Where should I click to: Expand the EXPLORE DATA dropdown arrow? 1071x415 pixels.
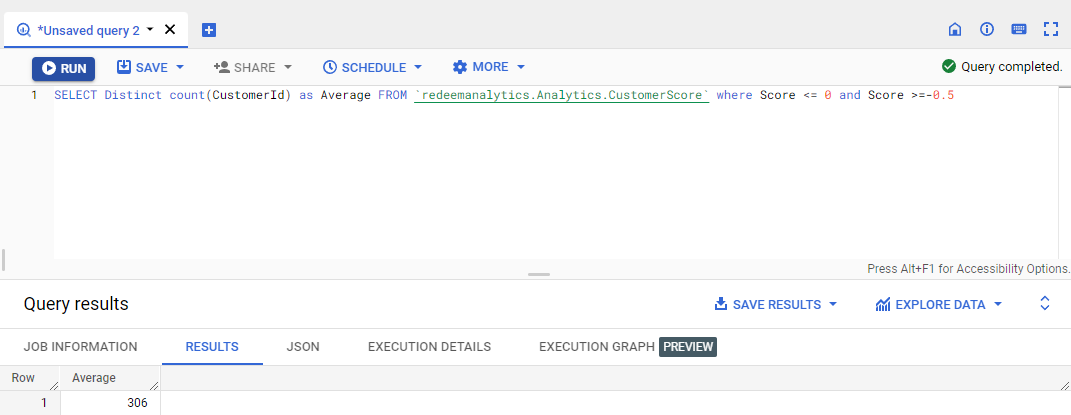point(998,304)
